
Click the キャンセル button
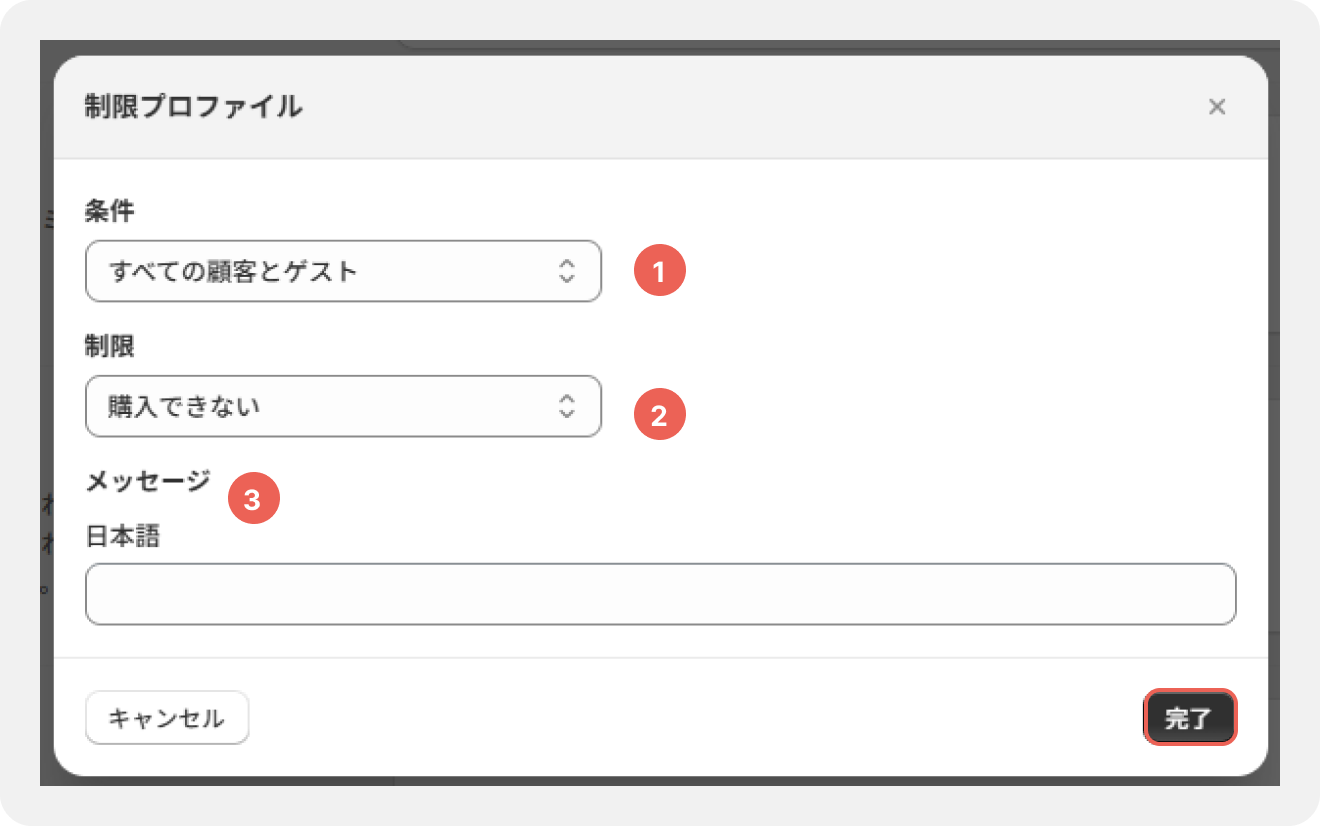167,718
